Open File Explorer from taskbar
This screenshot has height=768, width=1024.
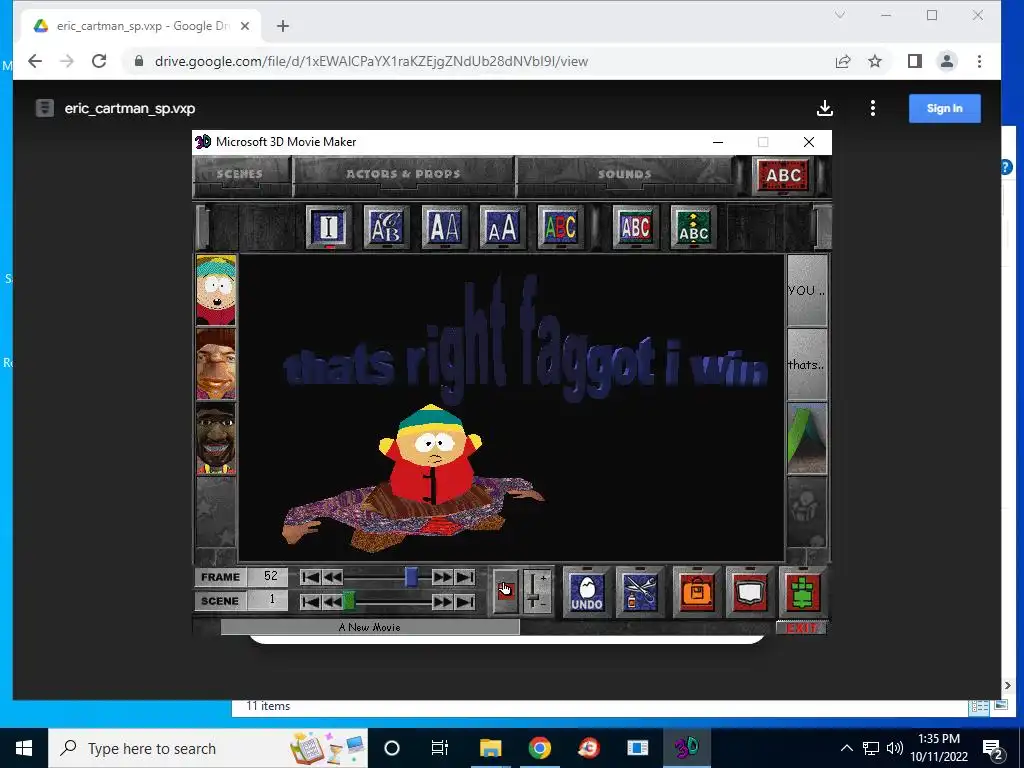tap(490, 748)
